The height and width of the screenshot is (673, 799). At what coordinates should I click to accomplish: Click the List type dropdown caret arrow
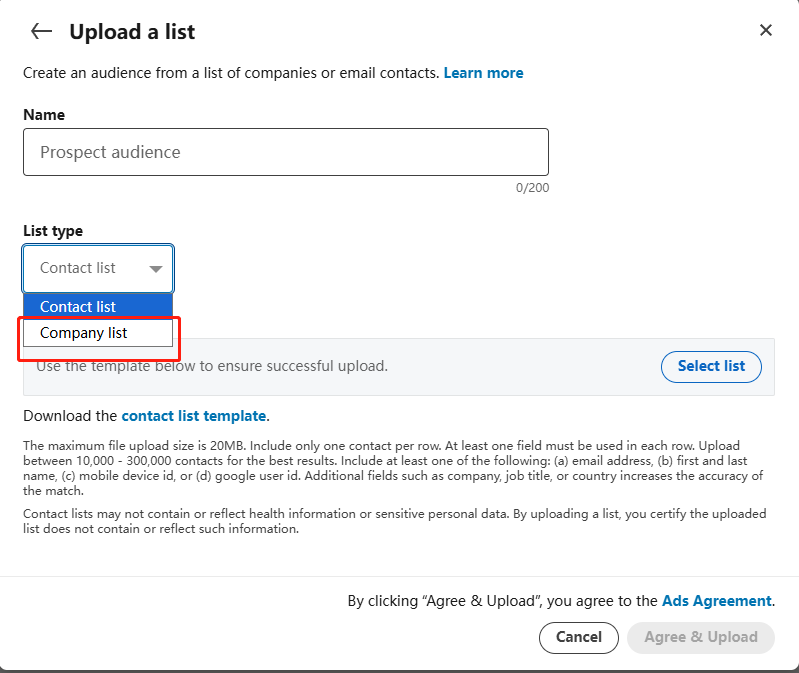pos(156,269)
